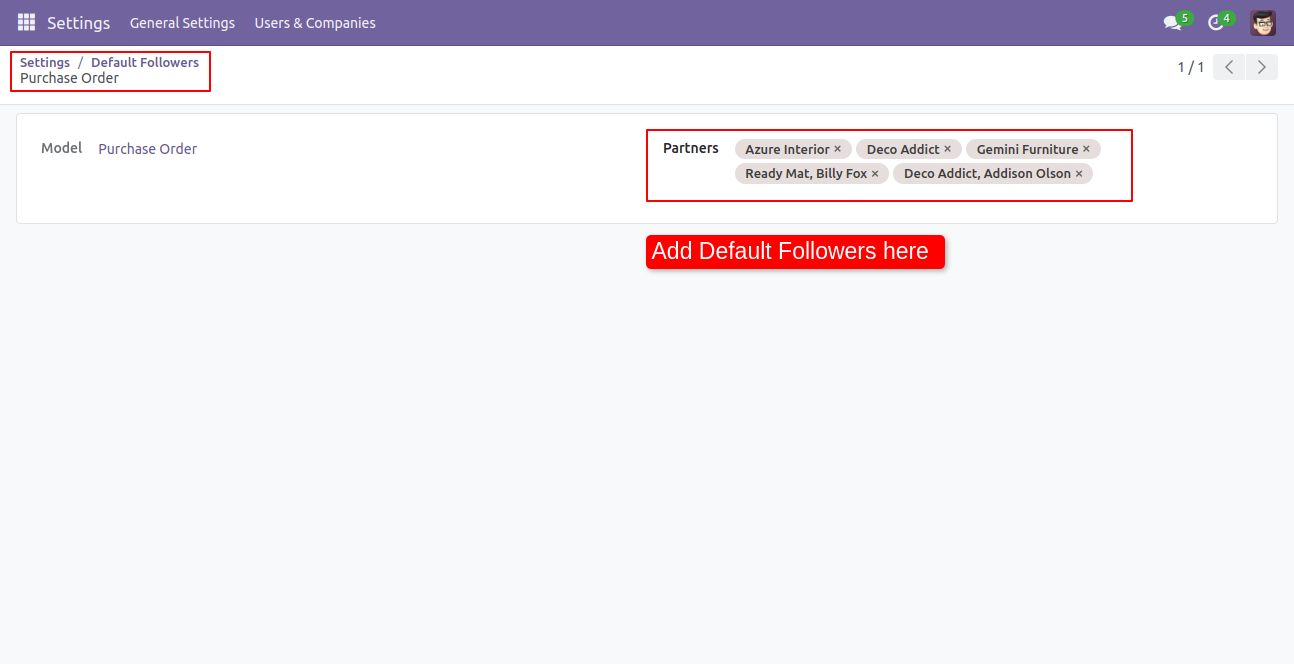Click the Settings app title
1294x664 pixels.
(78, 23)
